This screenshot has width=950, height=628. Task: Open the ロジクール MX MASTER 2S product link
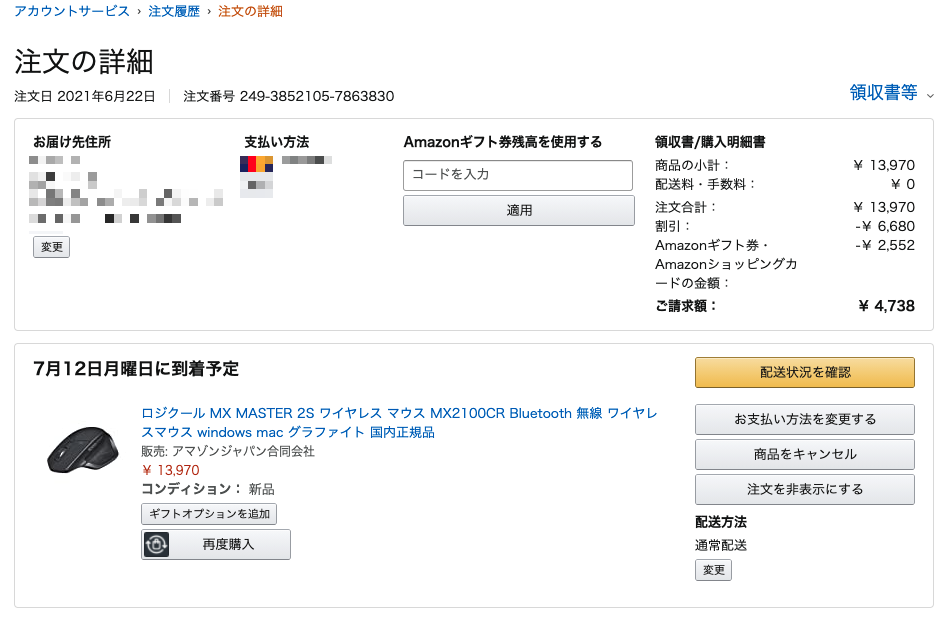(x=399, y=423)
